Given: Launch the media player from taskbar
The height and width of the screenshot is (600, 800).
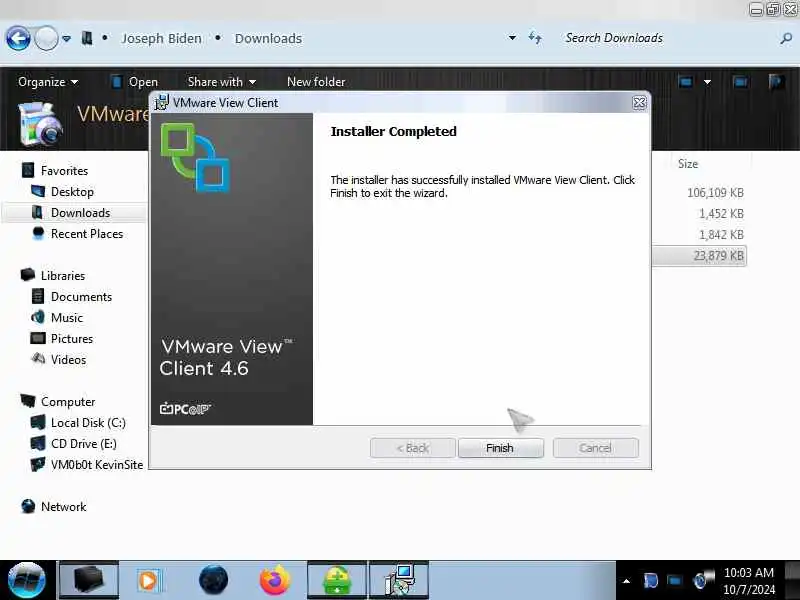Looking at the screenshot, I should click(149, 580).
